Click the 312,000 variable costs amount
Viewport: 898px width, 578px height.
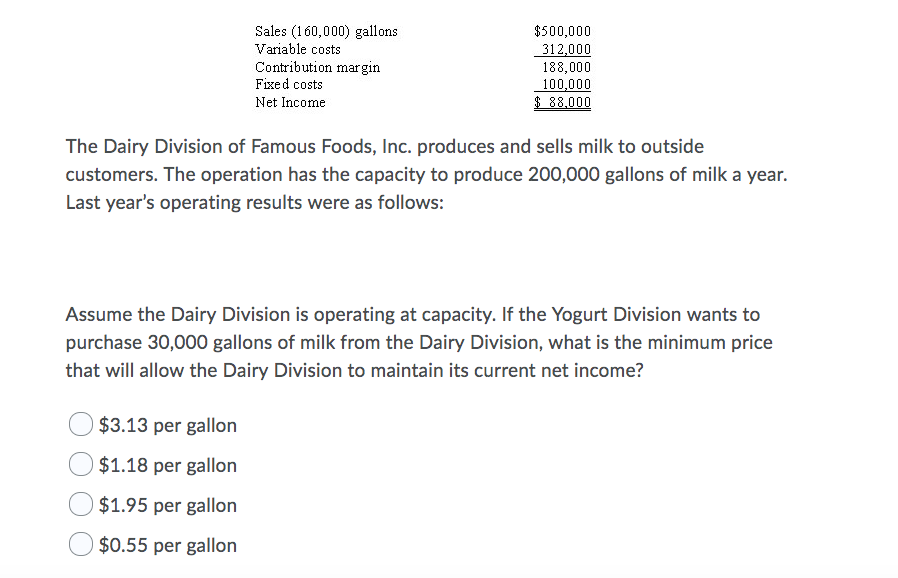pos(566,48)
